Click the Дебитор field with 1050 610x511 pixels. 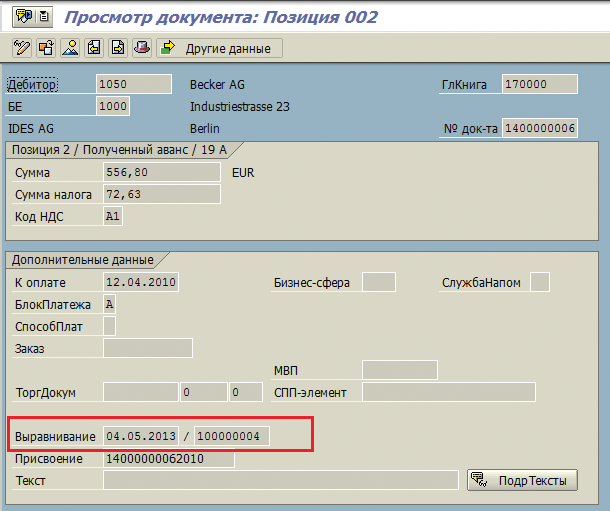click(x=134, y=85)
